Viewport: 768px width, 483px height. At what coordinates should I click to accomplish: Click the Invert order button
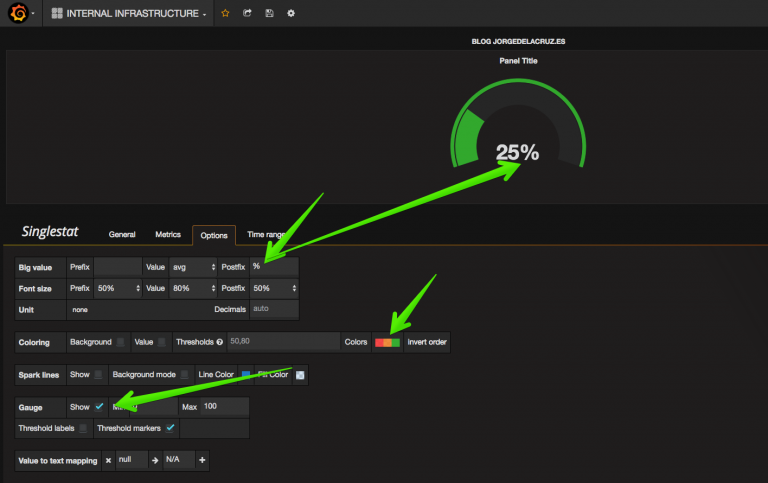coord(427,342)
